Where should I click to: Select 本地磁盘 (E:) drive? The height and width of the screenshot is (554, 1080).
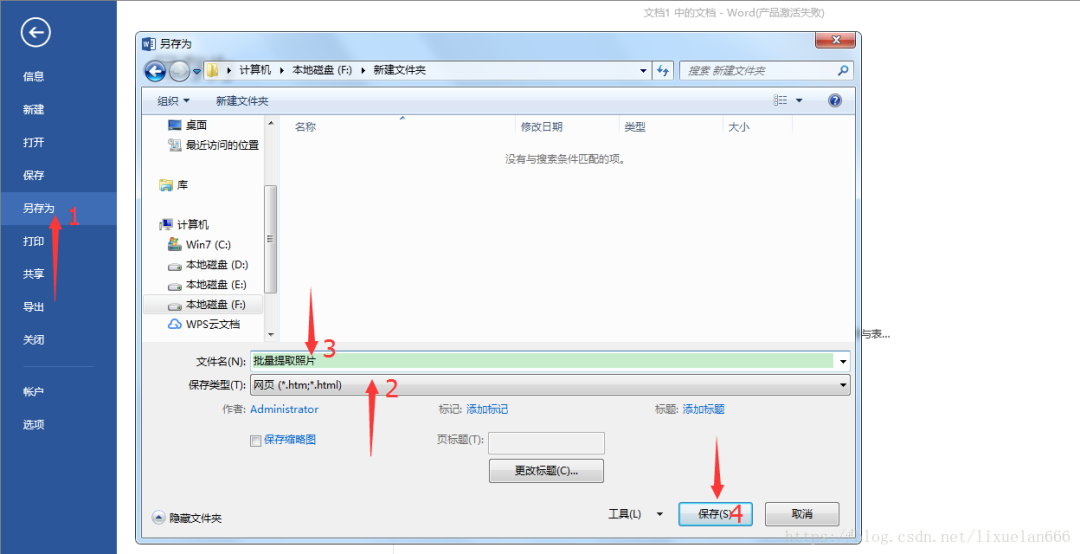(207, 285)
